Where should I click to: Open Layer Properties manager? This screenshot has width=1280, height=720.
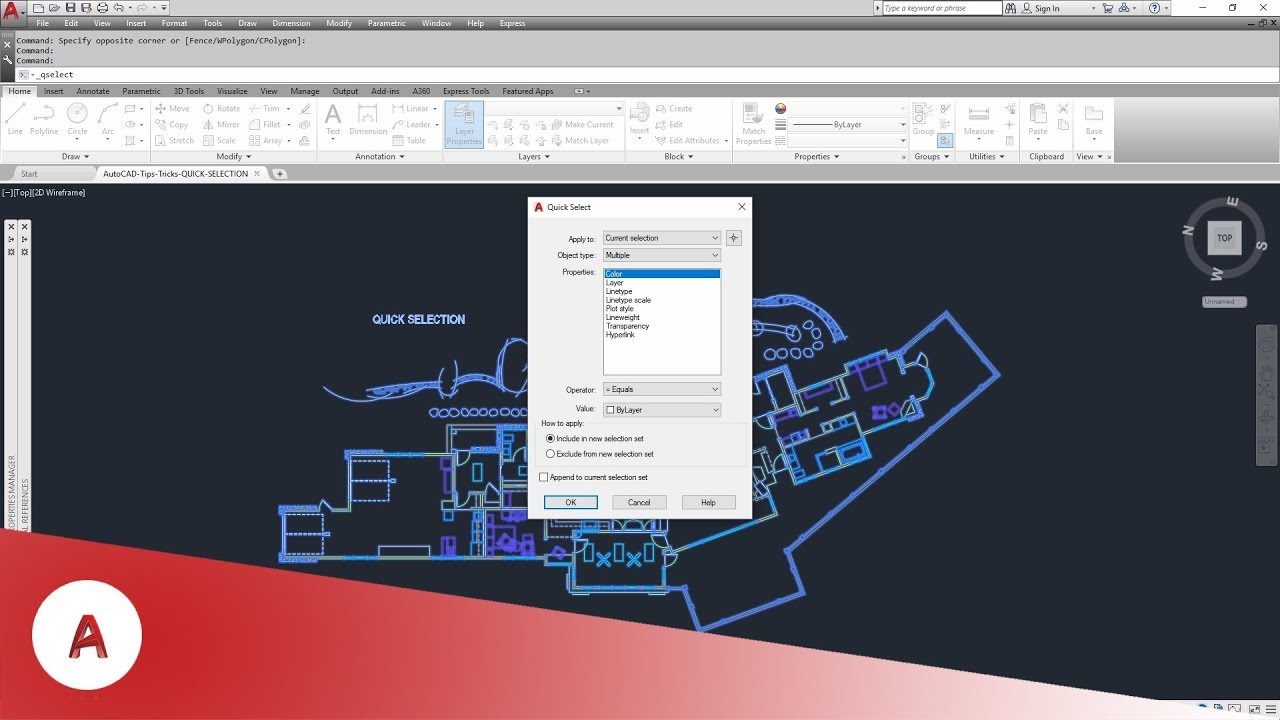pyautogui.click(x=464, y=124)
